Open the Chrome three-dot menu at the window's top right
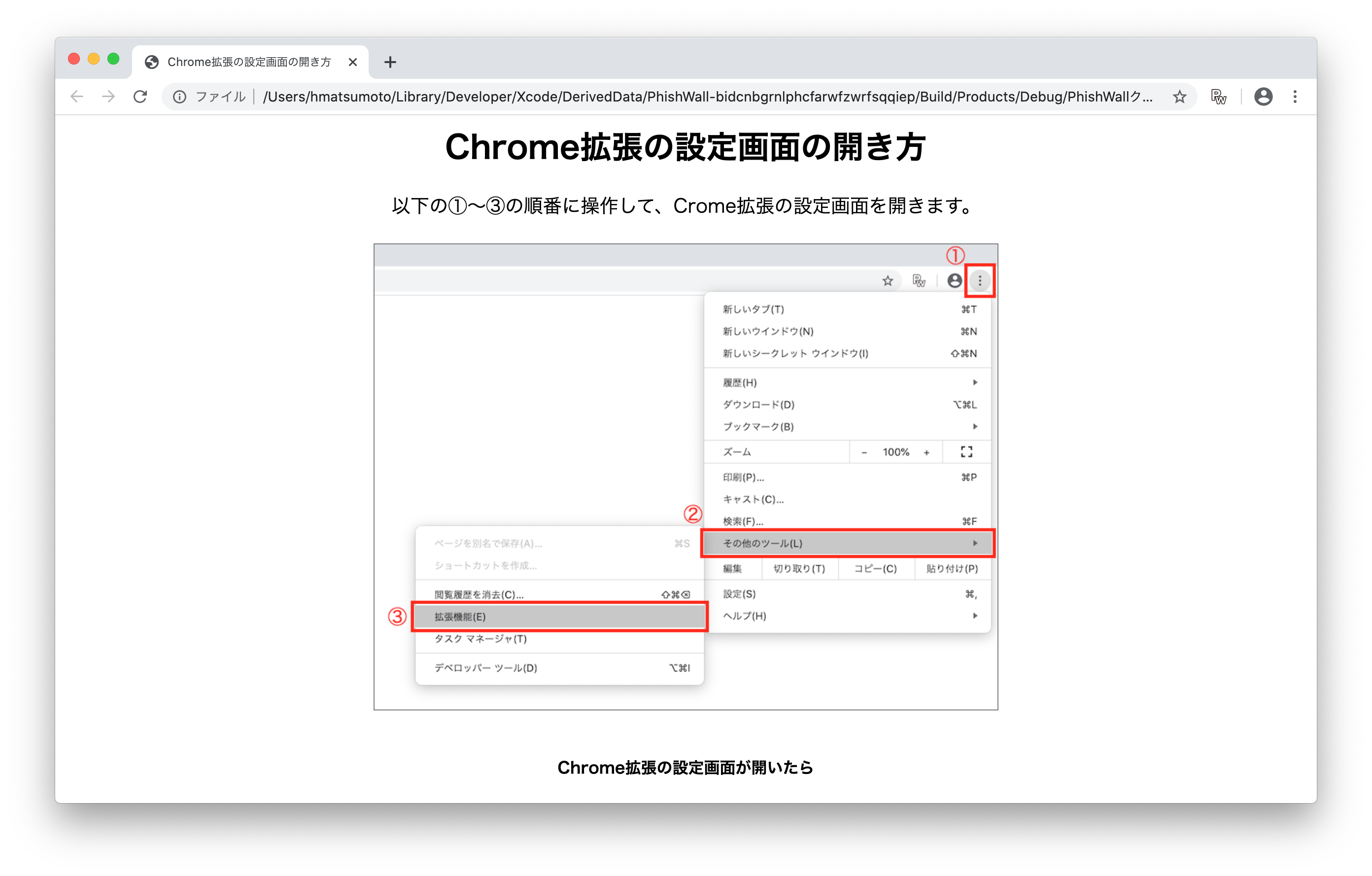This screenshot has width=1372, height=876. pyautogui.click(x=1295, y=97)
